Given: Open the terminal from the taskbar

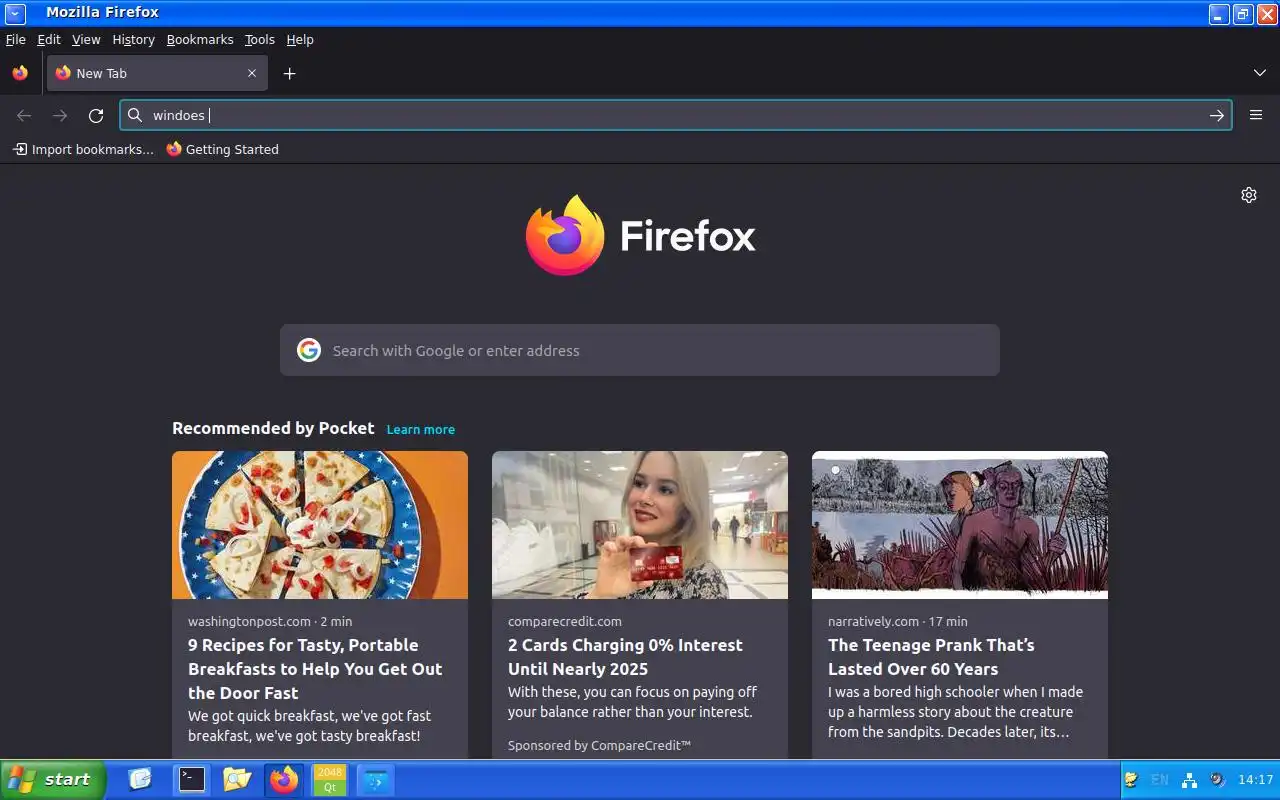Looking at the screenshot, I should click(191, 779).
